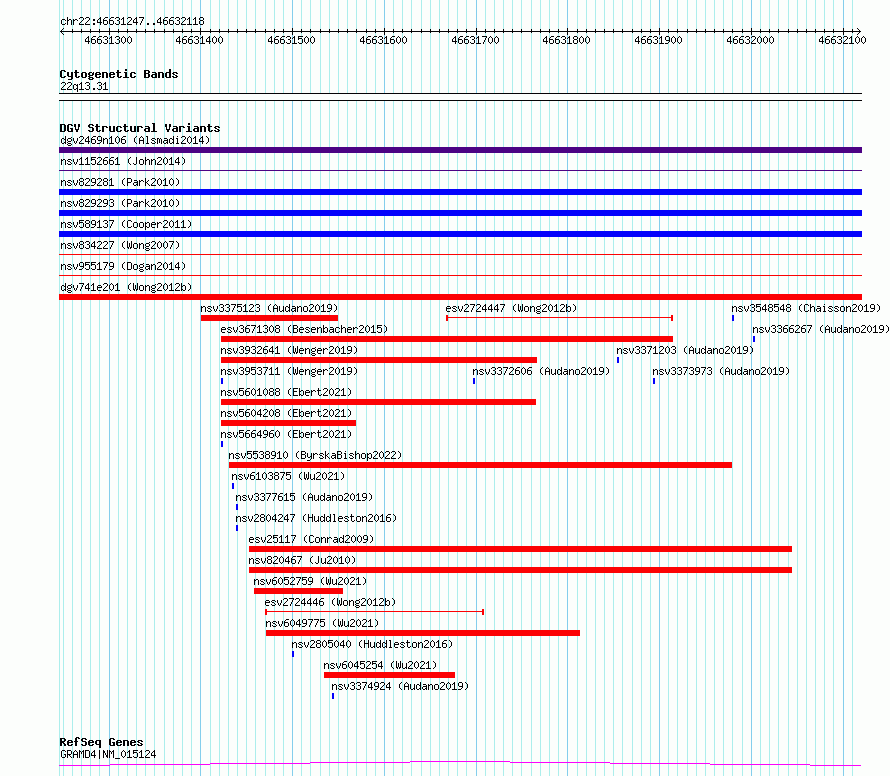Select nsv3548548 (Chaisson2019) label
The height and width of the screenshot is (776, 890).
tap(806, 308)
